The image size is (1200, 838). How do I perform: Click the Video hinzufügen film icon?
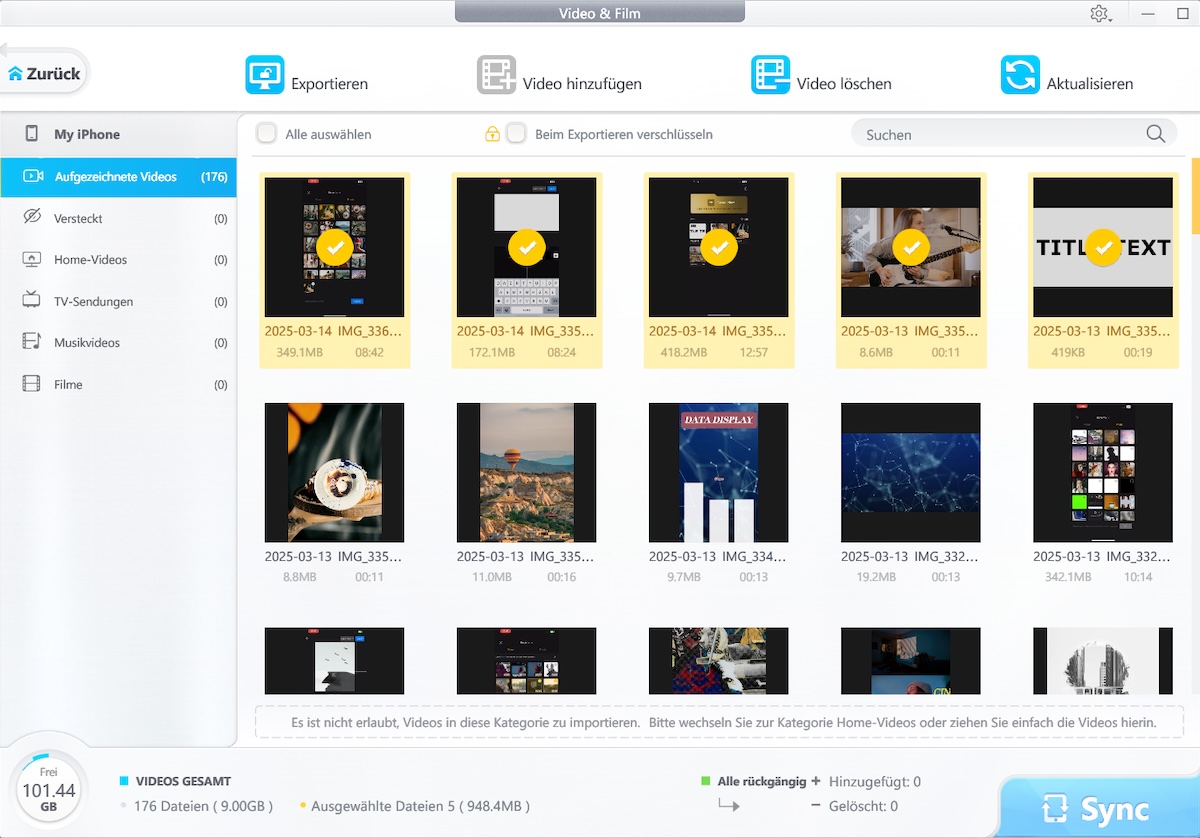[x=497, y=75]
